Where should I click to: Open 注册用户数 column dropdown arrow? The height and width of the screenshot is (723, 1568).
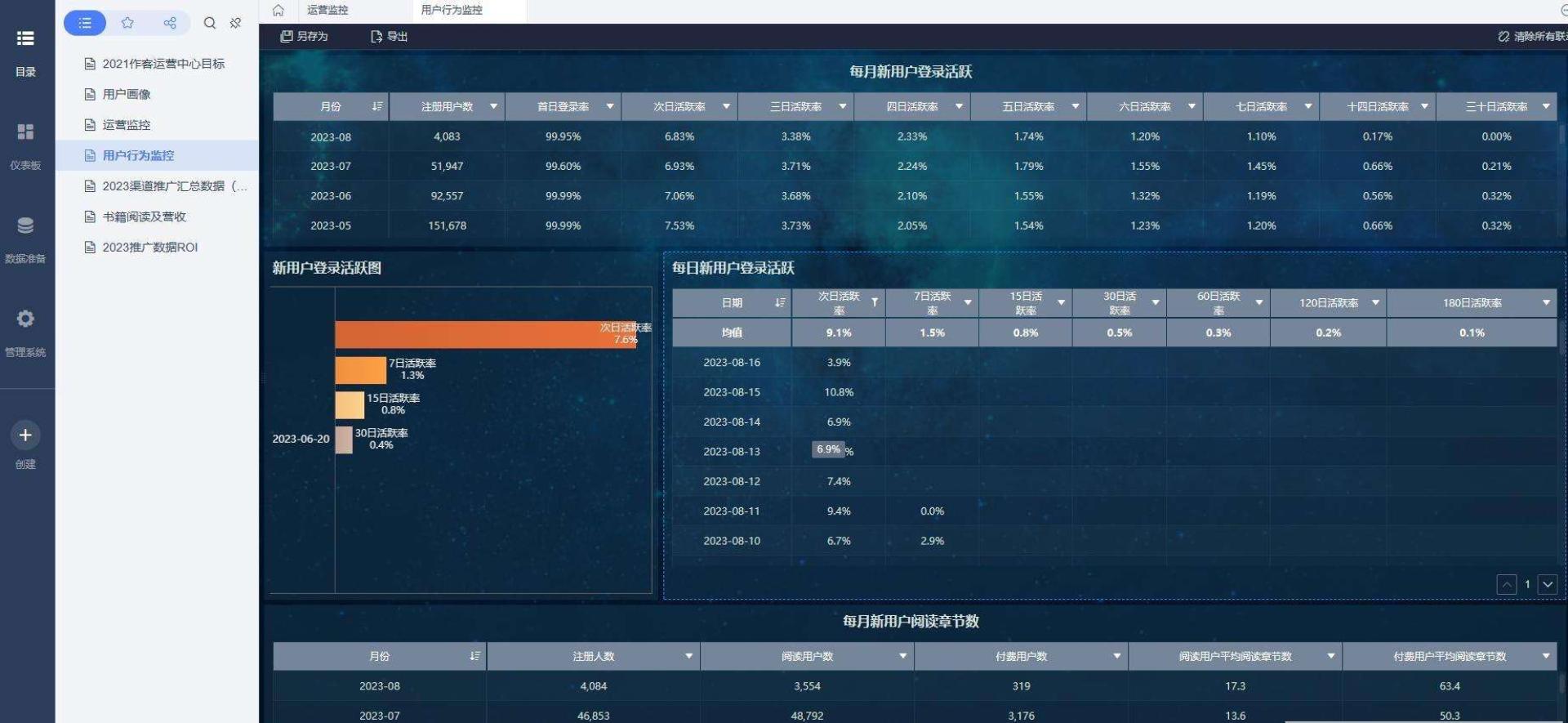[493, 107]
